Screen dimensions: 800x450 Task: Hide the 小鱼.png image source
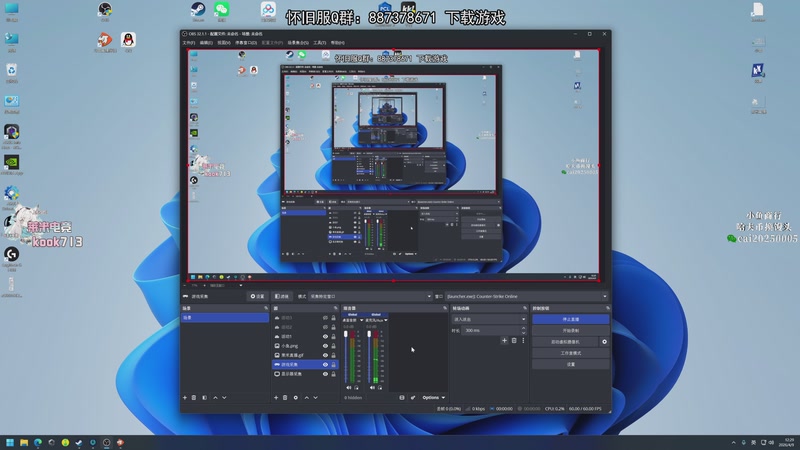pyautogui.click(x=325, y=346)
